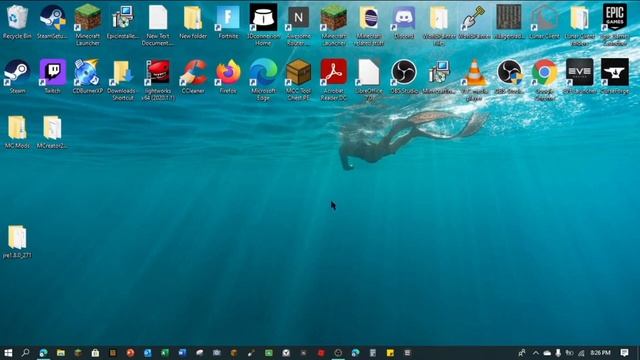Select the MC Mods folder icon
Image resolution: width=640 pixels, height=360 pixels.
click(x=17, y=128)
